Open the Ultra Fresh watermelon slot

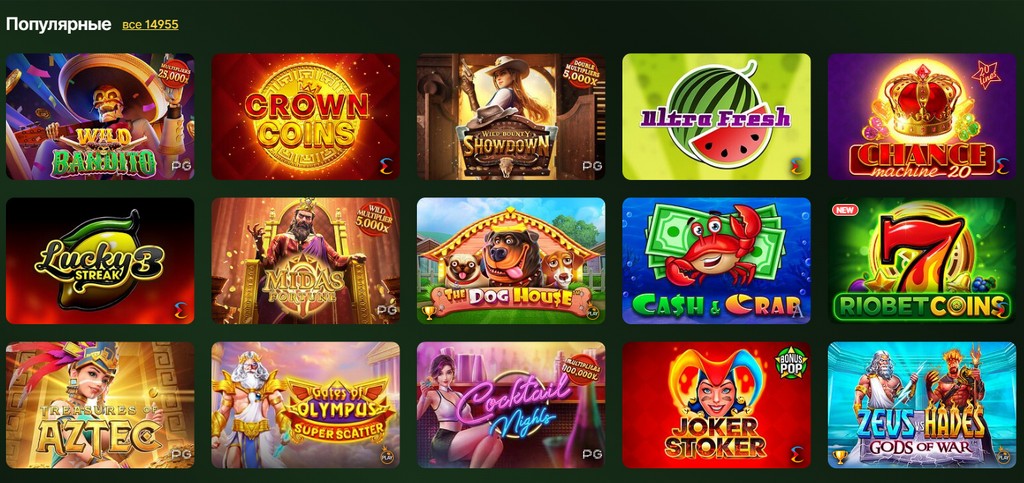716,117
